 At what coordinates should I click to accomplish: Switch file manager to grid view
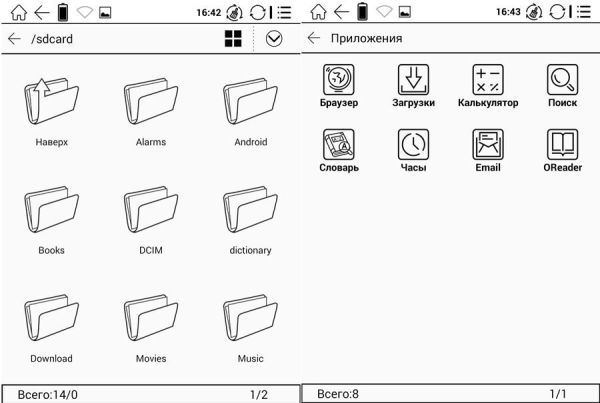(x=233, y=39)
